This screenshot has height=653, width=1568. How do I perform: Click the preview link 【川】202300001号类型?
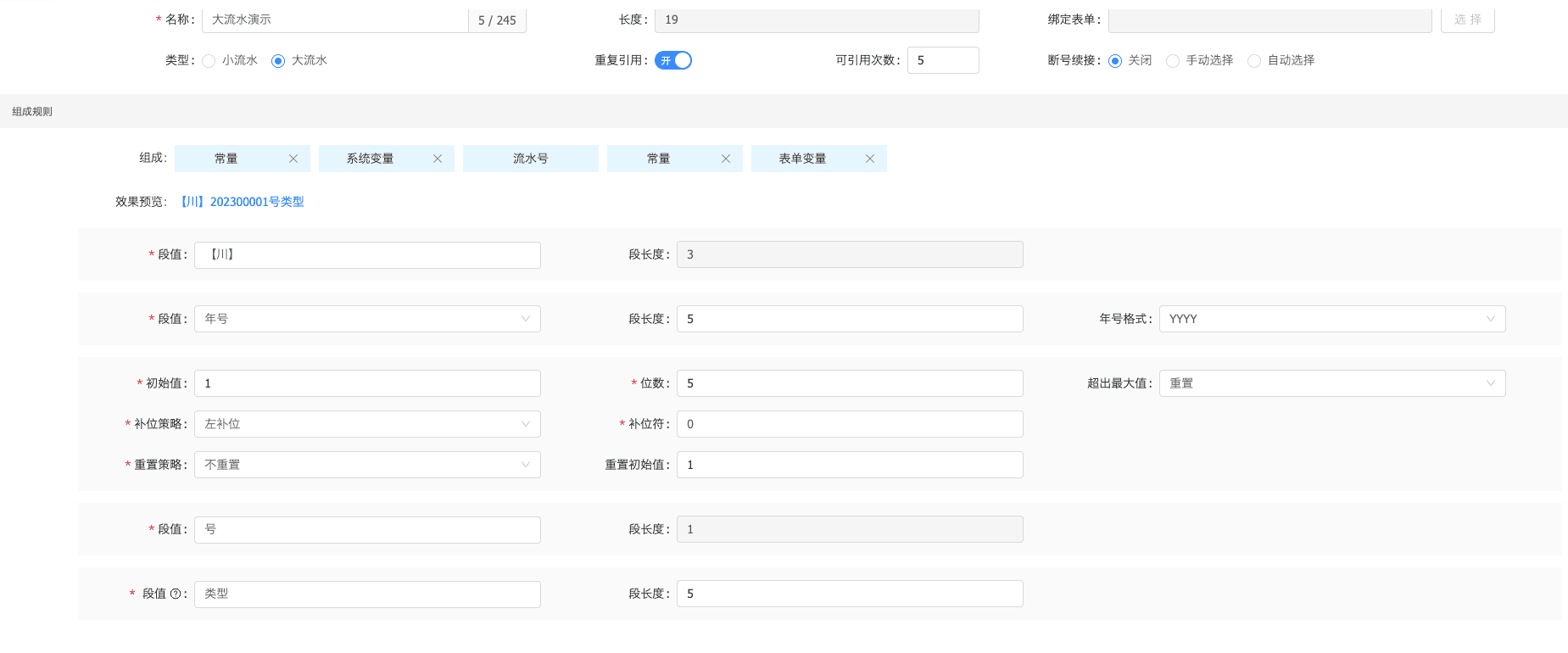242,202
